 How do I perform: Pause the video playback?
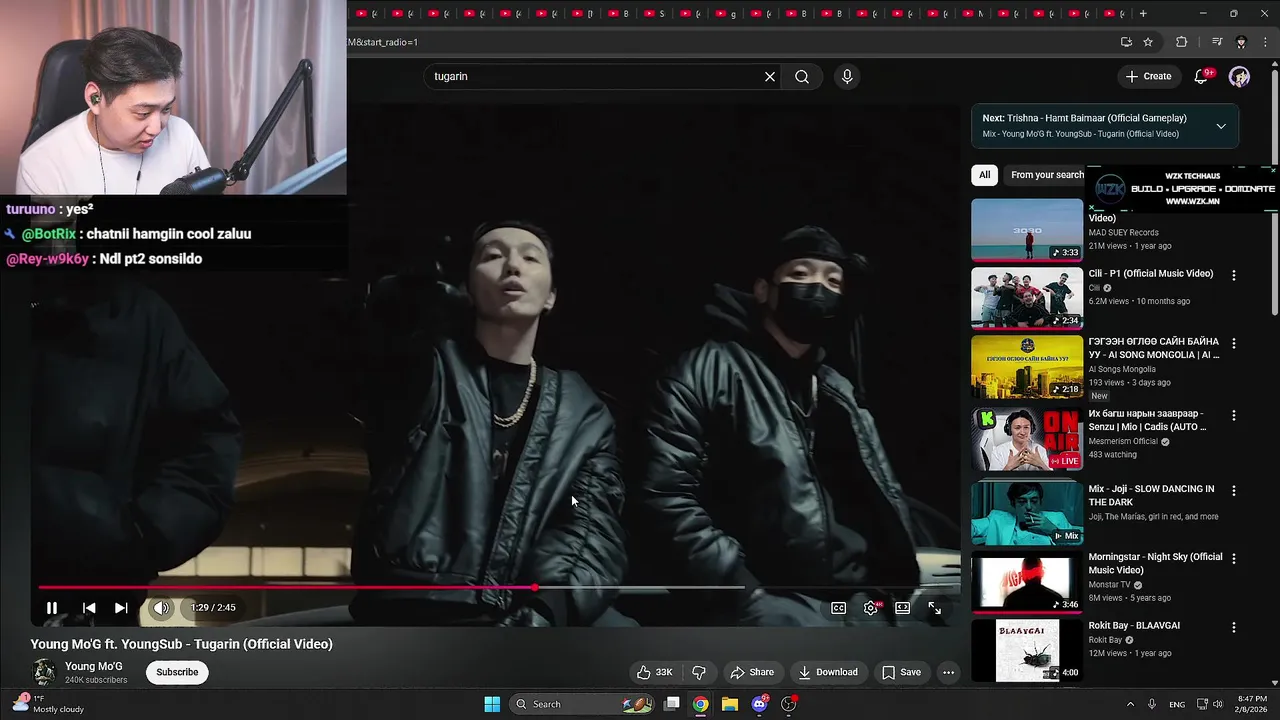(52, 608)
